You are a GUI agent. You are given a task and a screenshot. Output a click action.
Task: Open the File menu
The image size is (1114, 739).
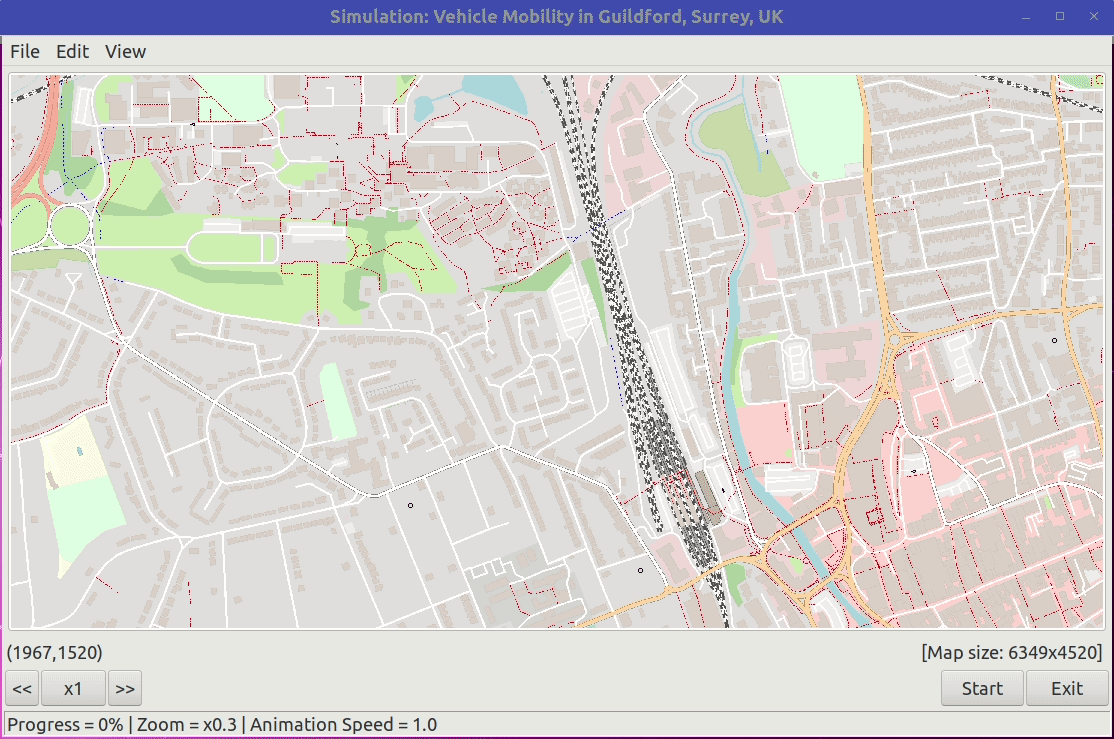coord(25,52)
